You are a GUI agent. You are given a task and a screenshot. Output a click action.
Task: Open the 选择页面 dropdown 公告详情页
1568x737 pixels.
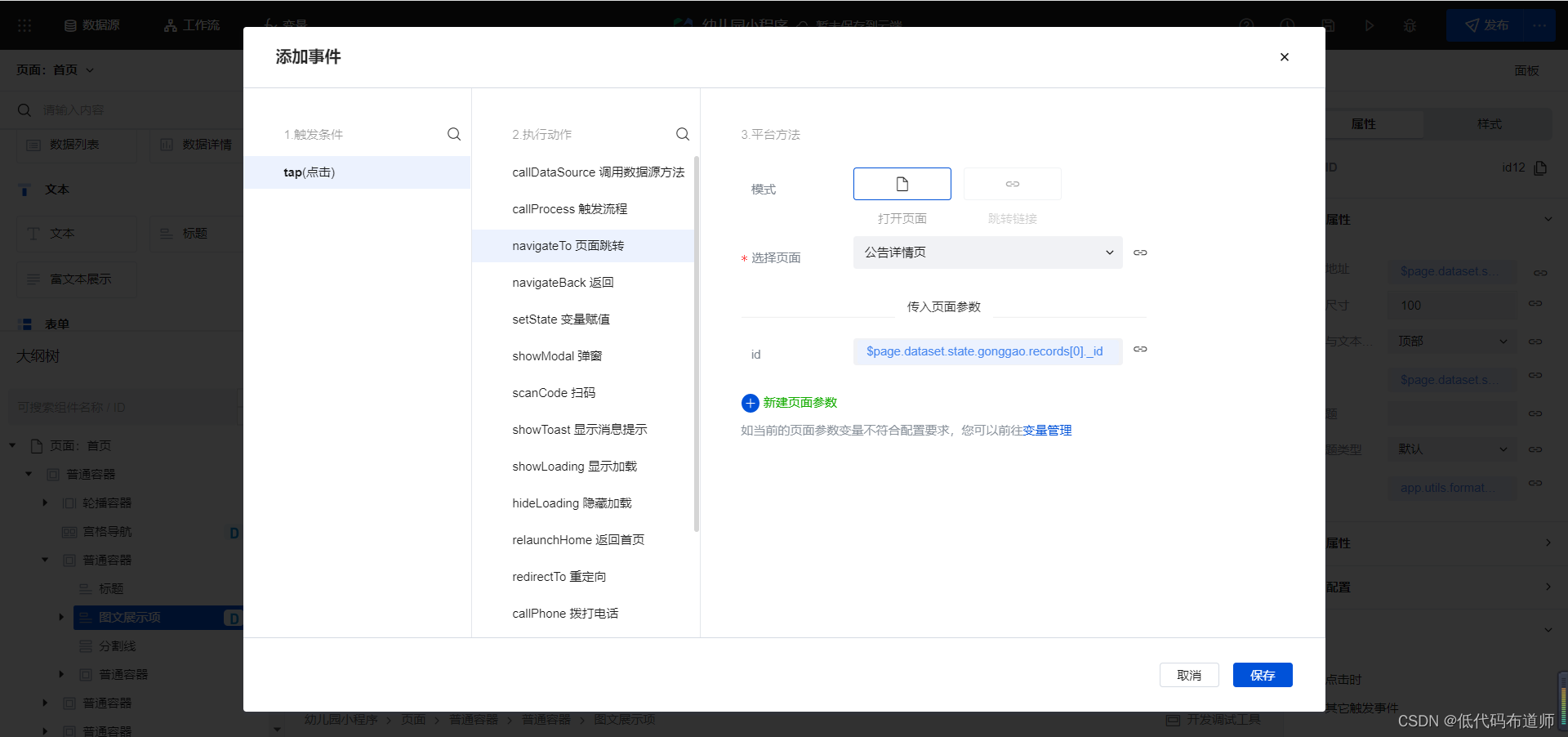987,252
